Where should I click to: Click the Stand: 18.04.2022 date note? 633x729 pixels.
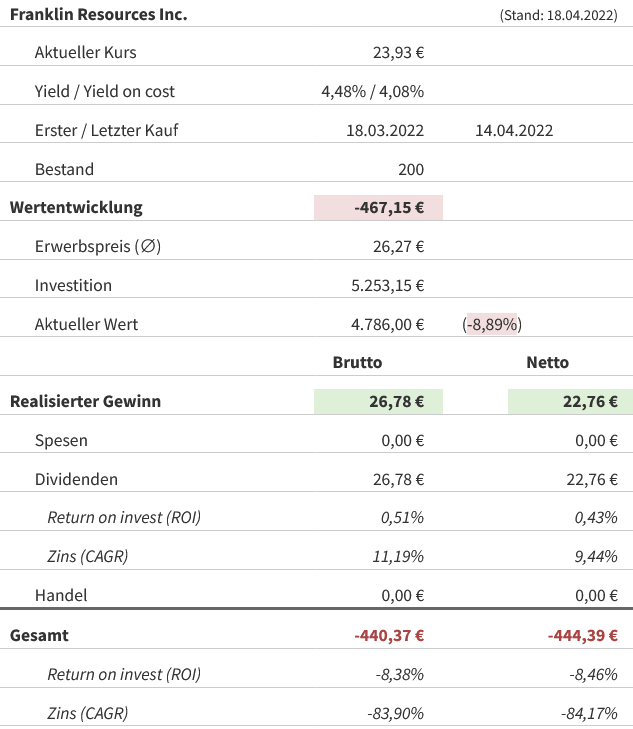pos(559,16)
